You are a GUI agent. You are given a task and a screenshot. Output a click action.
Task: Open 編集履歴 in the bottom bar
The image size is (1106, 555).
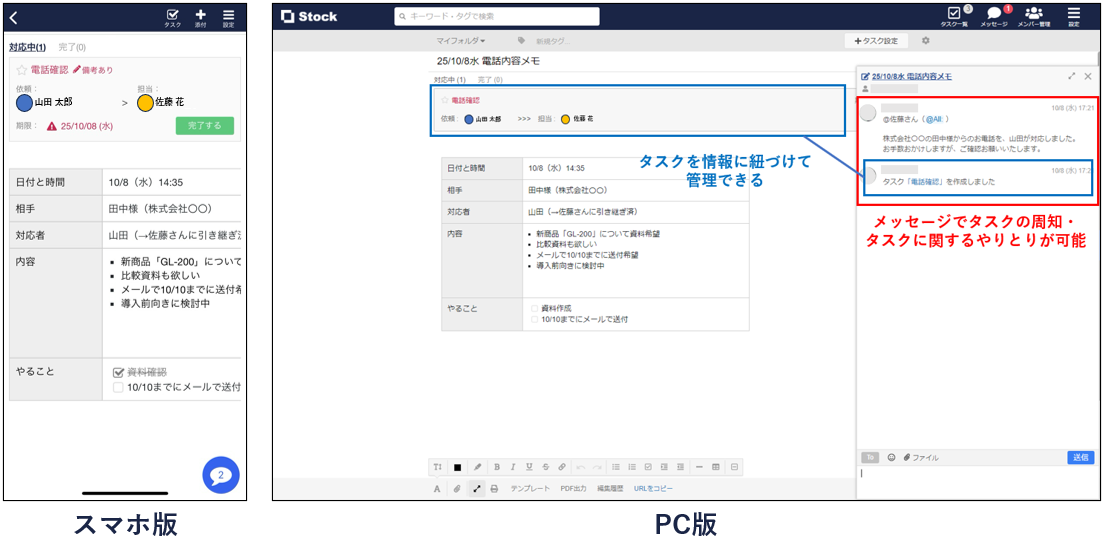[610, 488]
